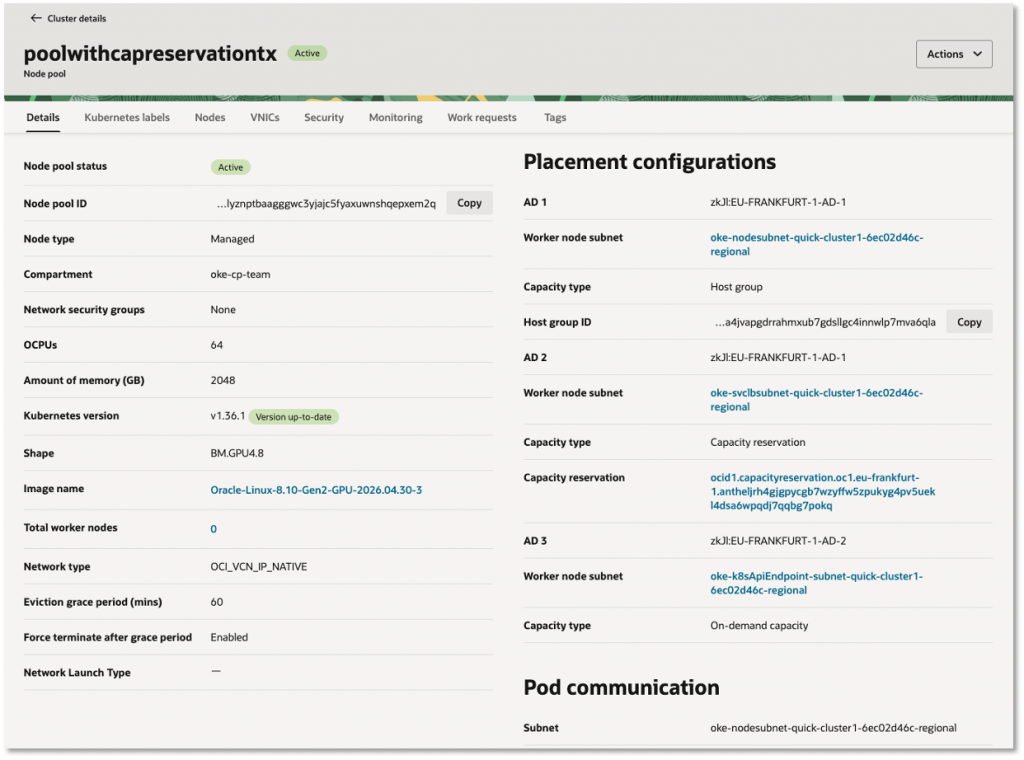This screenshot has height=760, width=1024.
Task: Copy the Host group ID
Action: 969,322
